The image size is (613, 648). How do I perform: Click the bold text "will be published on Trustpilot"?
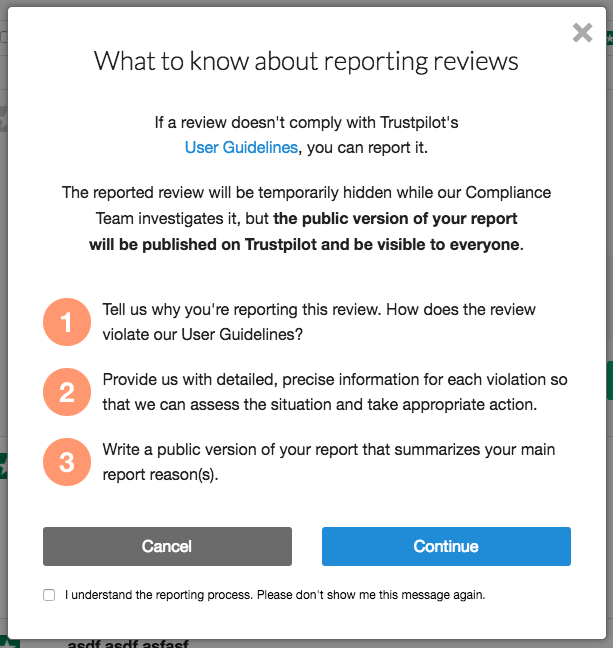tap(203, 245)
